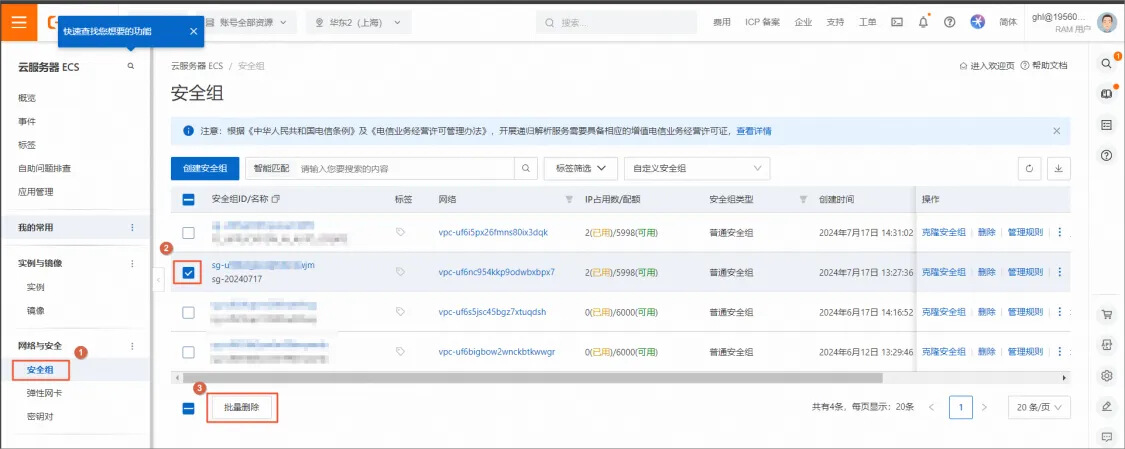Screen dimensions: 1125x449
Task: Close the notice banner
Action: [x=1056, y=131]
